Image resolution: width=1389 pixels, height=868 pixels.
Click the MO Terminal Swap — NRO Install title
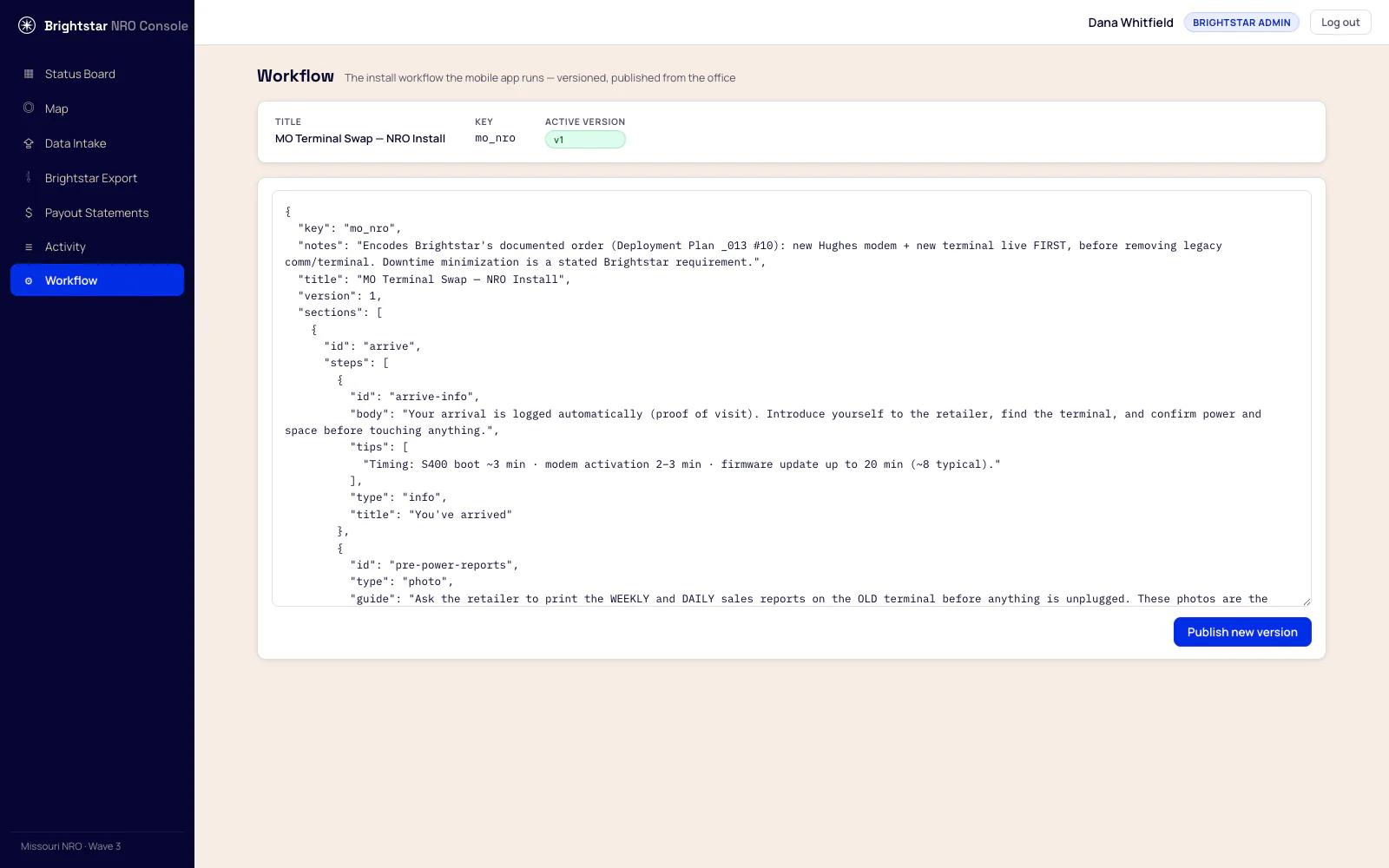click(x=360, y=139)
